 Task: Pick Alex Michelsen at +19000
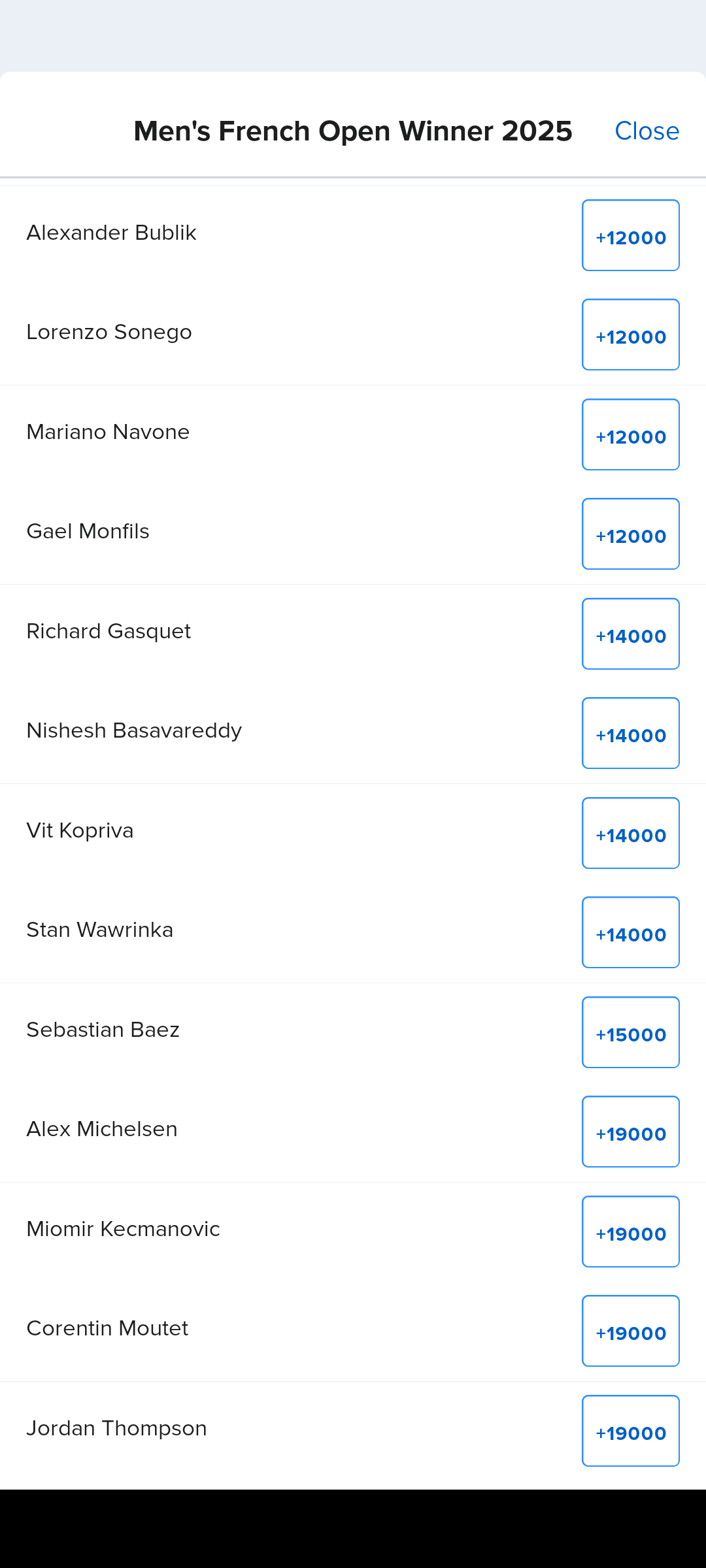[630, 1132]
